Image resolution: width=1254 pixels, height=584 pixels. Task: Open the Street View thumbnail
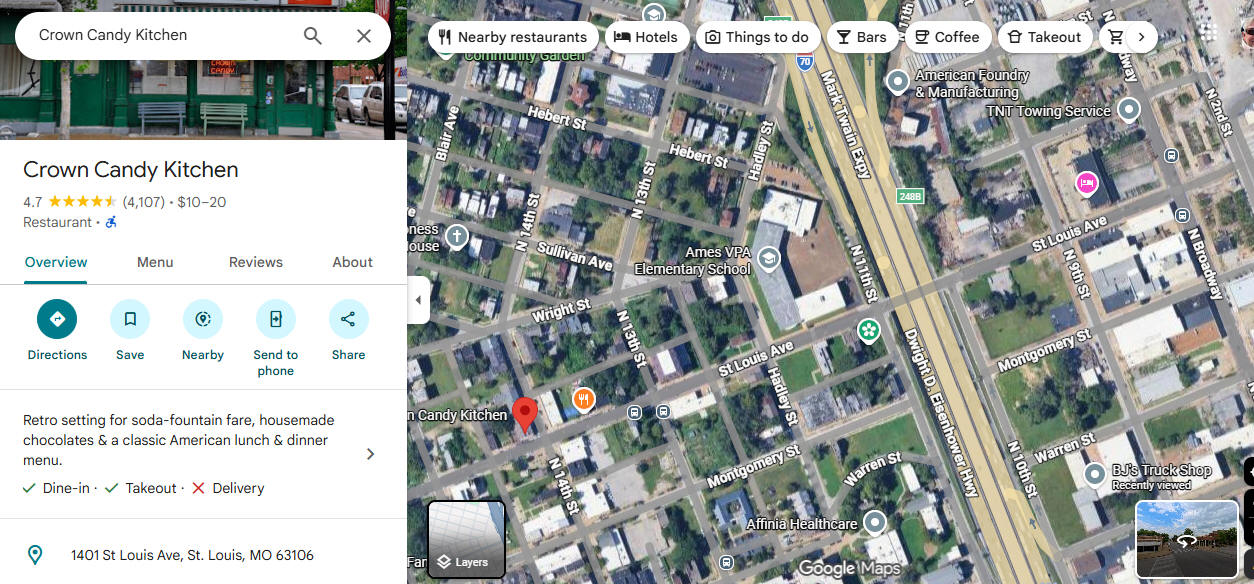click(x=1186, y=540)
